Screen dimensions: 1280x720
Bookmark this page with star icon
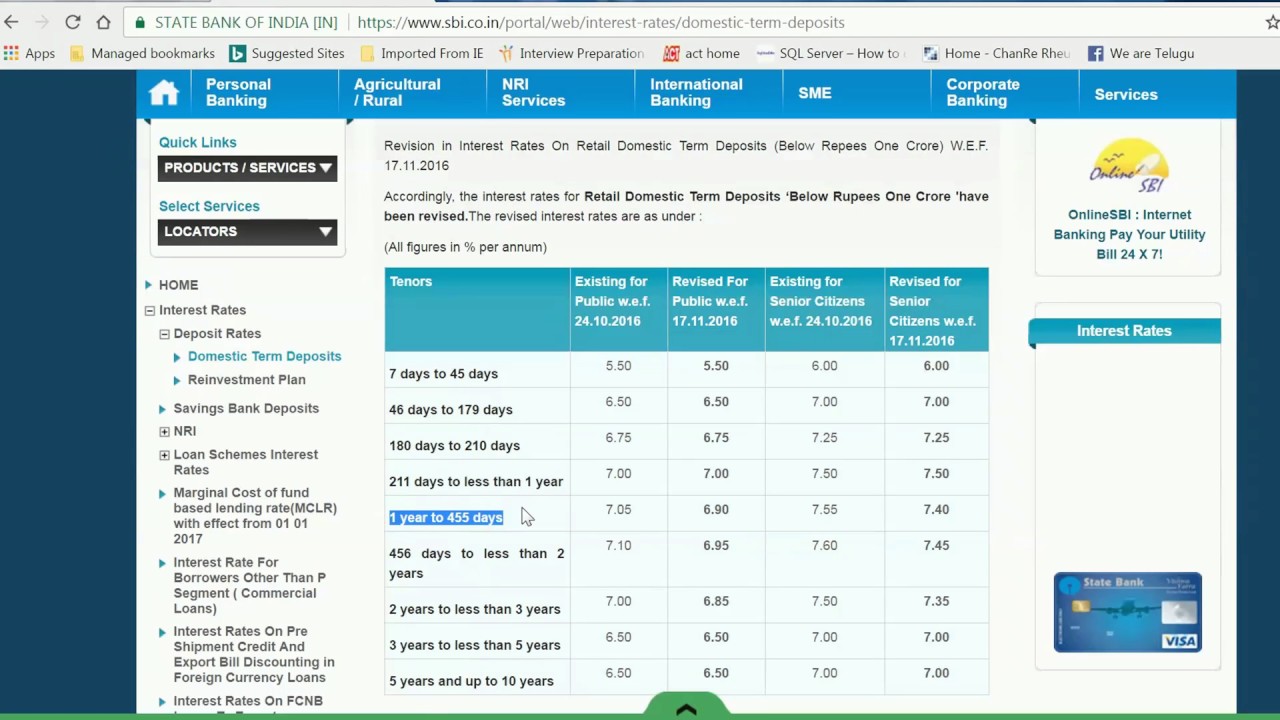pos(1272,22)
